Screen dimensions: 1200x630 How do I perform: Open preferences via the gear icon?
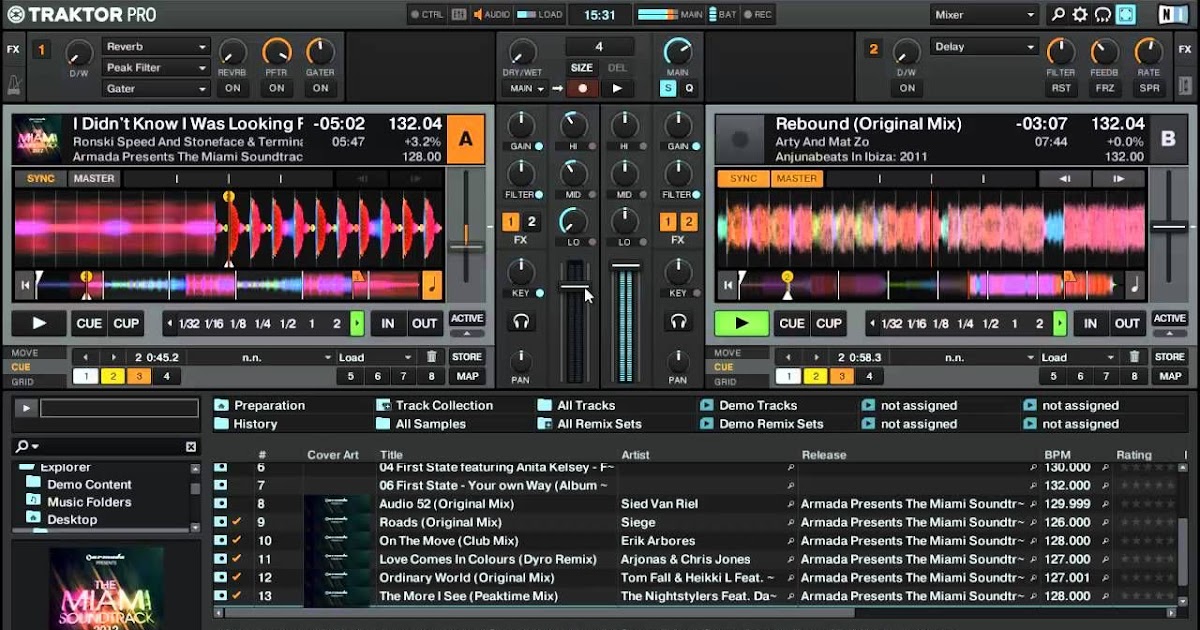[1080, 14]
